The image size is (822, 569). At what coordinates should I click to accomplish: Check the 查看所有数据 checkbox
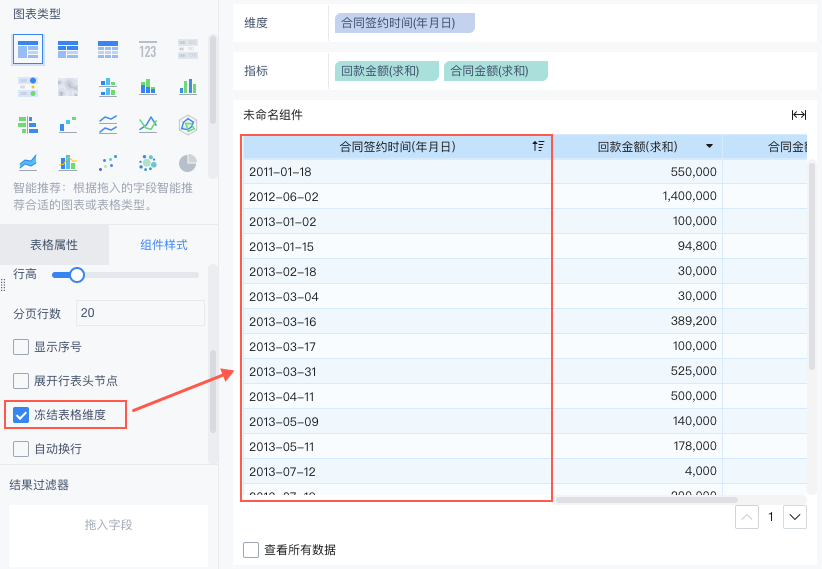point(251,550)
